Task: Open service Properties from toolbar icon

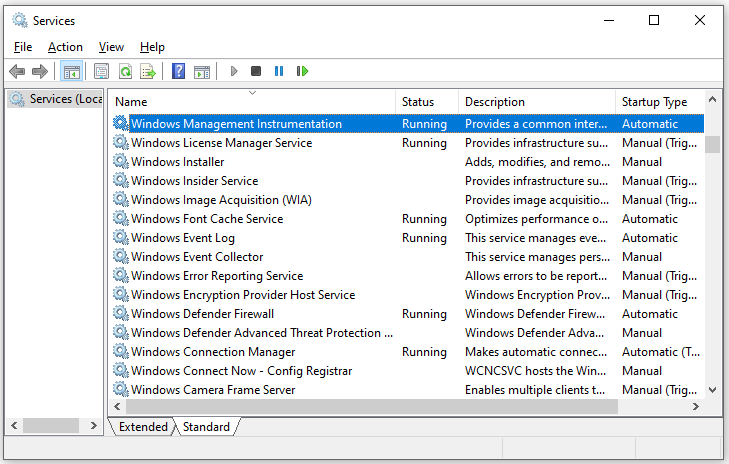Action: [101, 71]
